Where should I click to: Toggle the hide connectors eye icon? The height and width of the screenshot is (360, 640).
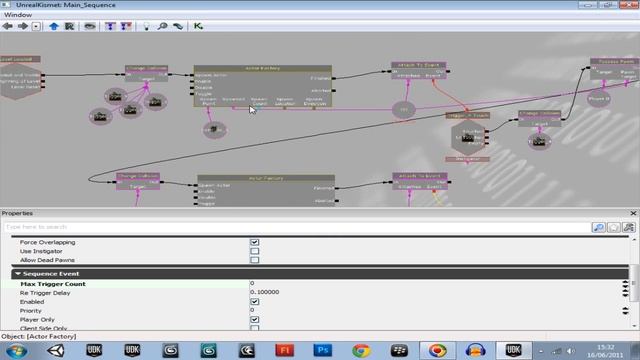(x=89, y=27)
